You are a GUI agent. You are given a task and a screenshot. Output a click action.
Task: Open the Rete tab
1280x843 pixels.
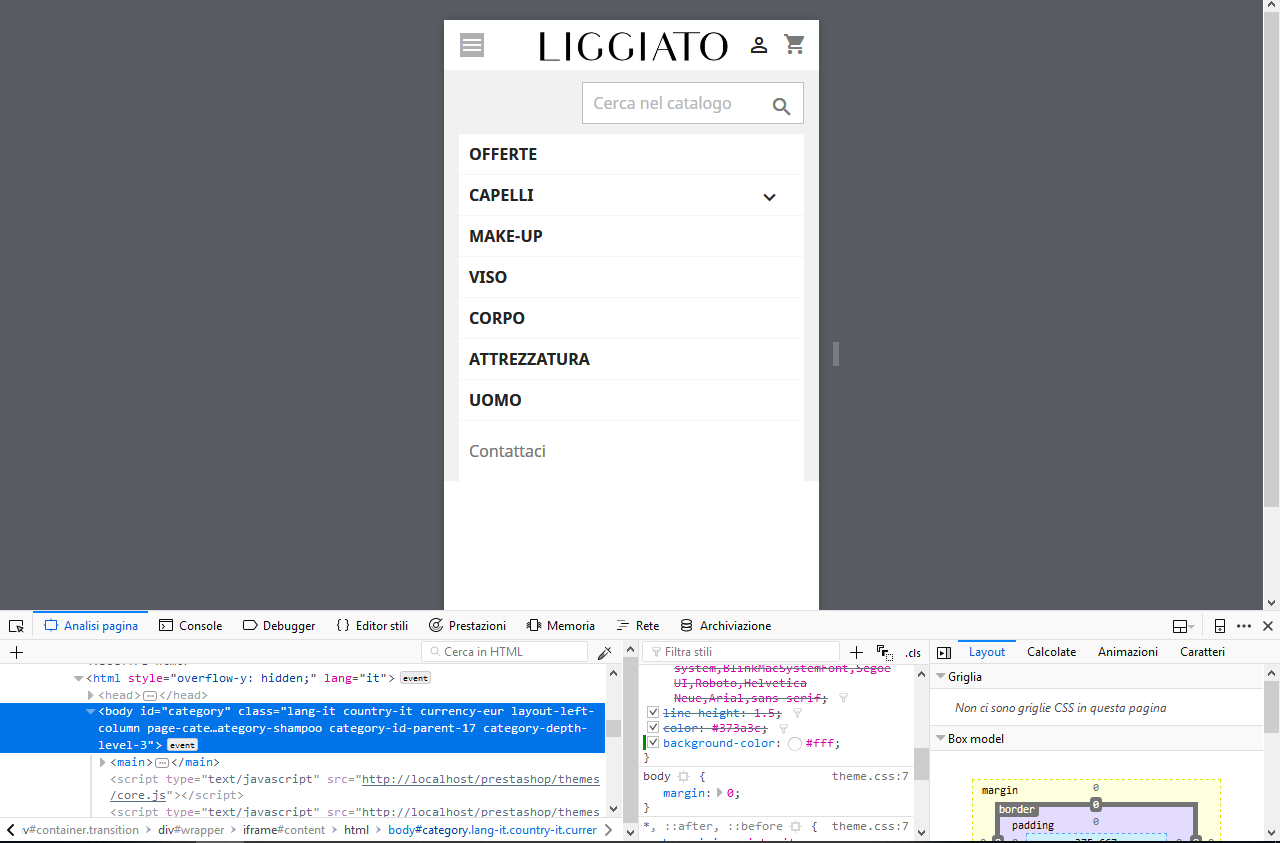638,626
